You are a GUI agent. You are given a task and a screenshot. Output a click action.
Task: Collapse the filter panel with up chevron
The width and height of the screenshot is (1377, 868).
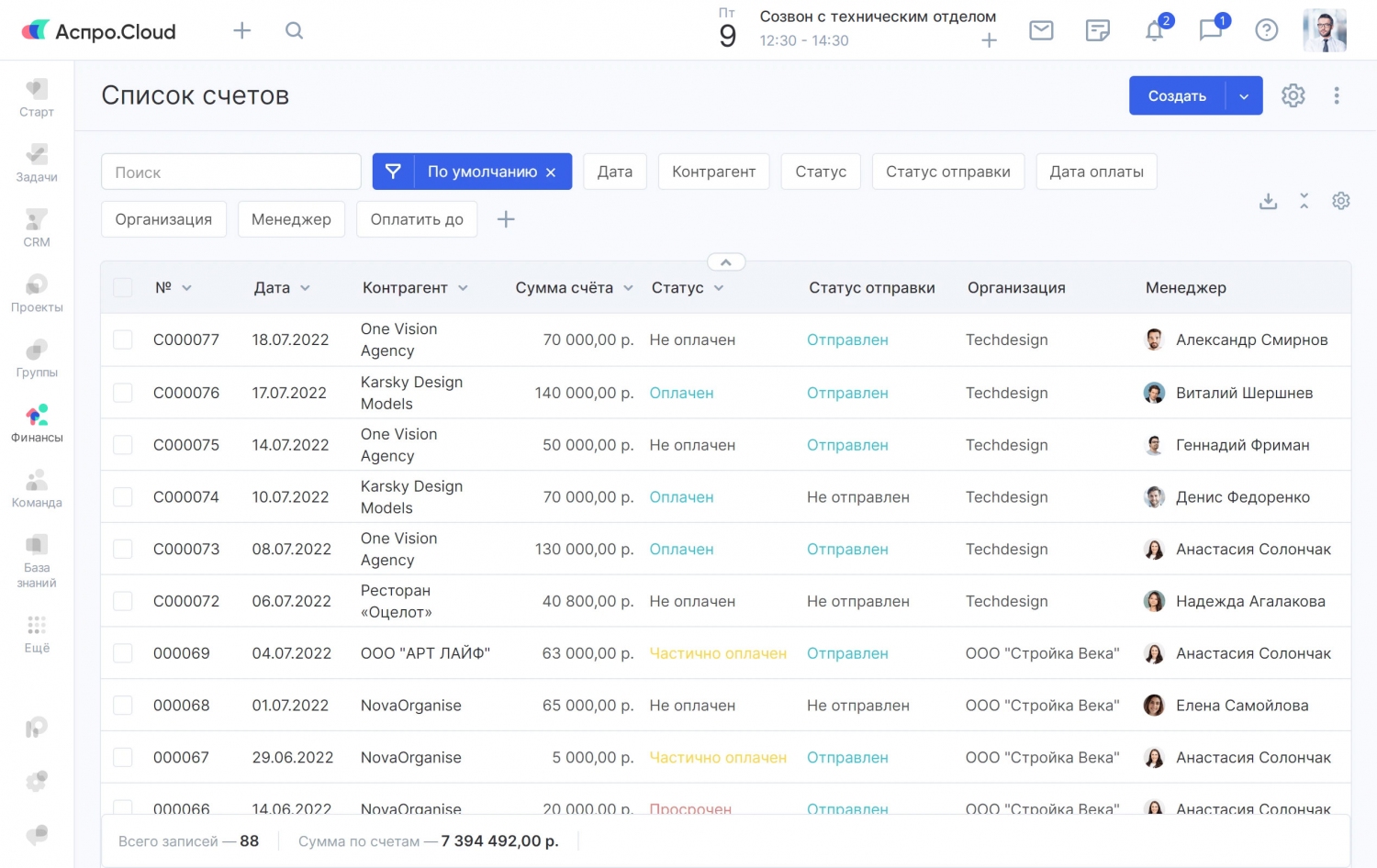point(725,262)
